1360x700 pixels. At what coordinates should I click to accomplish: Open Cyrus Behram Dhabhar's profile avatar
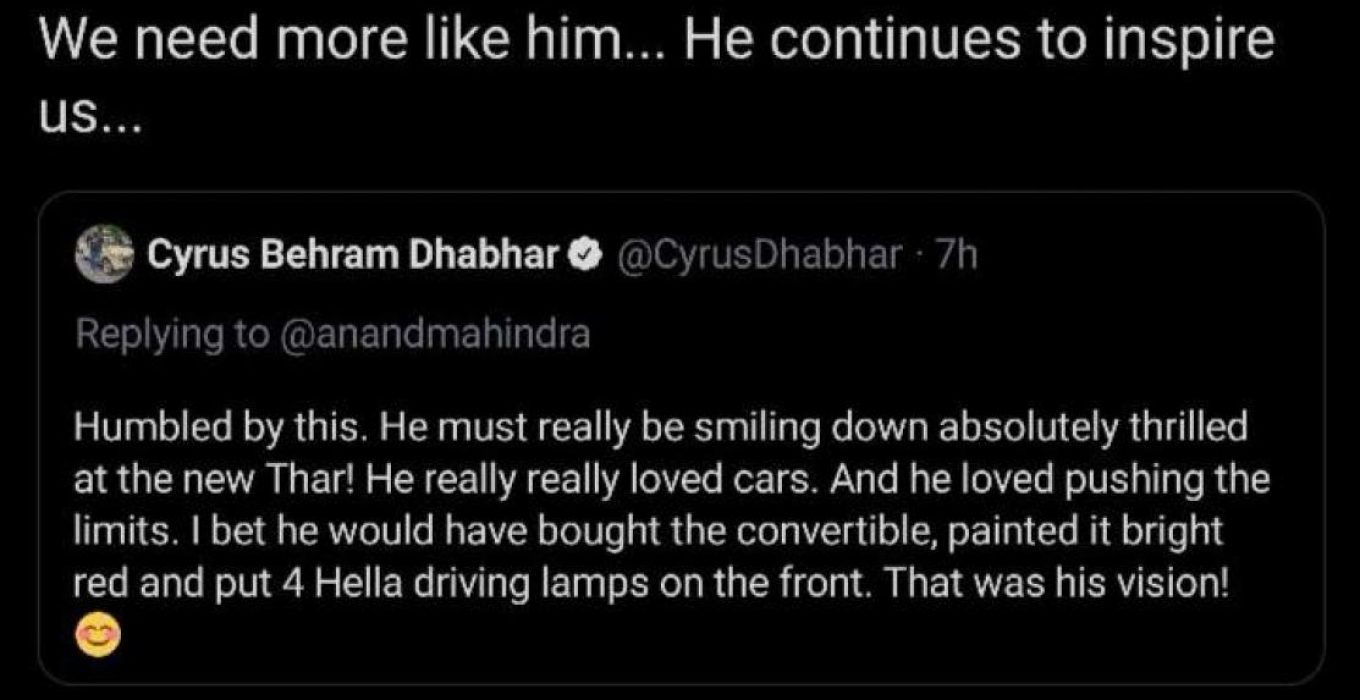[x=103, y=257]
